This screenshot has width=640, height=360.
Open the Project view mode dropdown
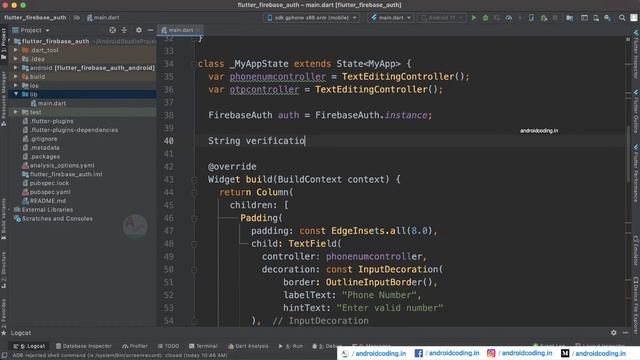pos(31,30)
